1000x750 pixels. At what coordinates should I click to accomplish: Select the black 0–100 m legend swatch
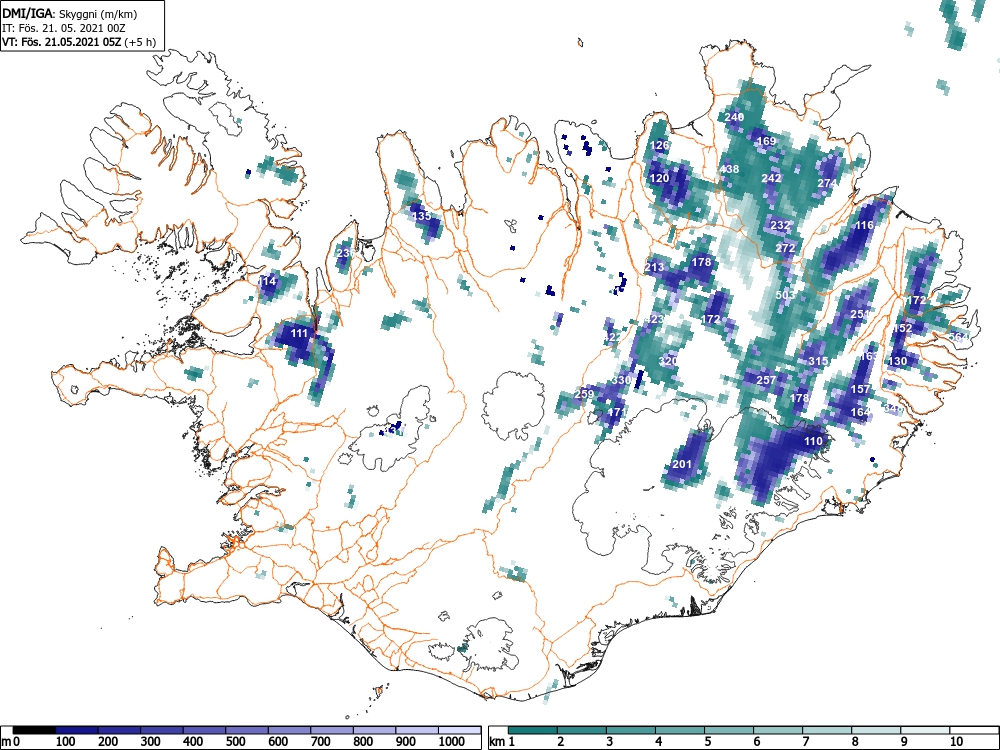click(x=34, y=730)
